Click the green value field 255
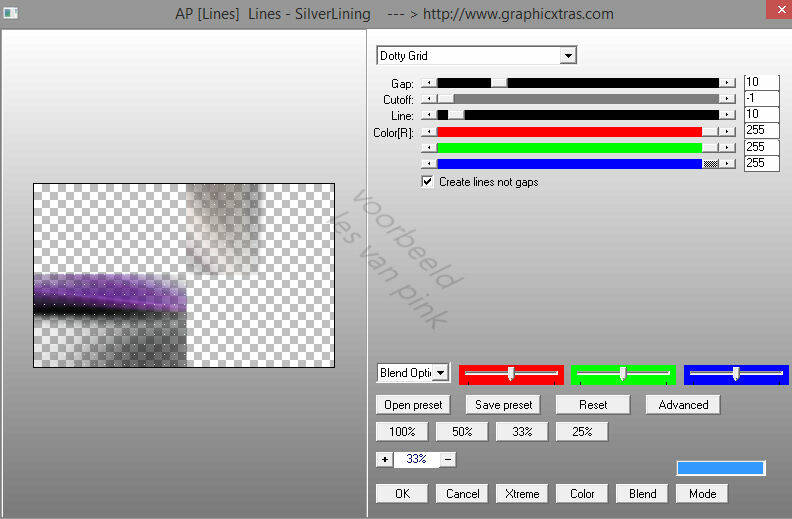Image resolution: width=792 pixels, height=519 pixels. click(761, 147)
